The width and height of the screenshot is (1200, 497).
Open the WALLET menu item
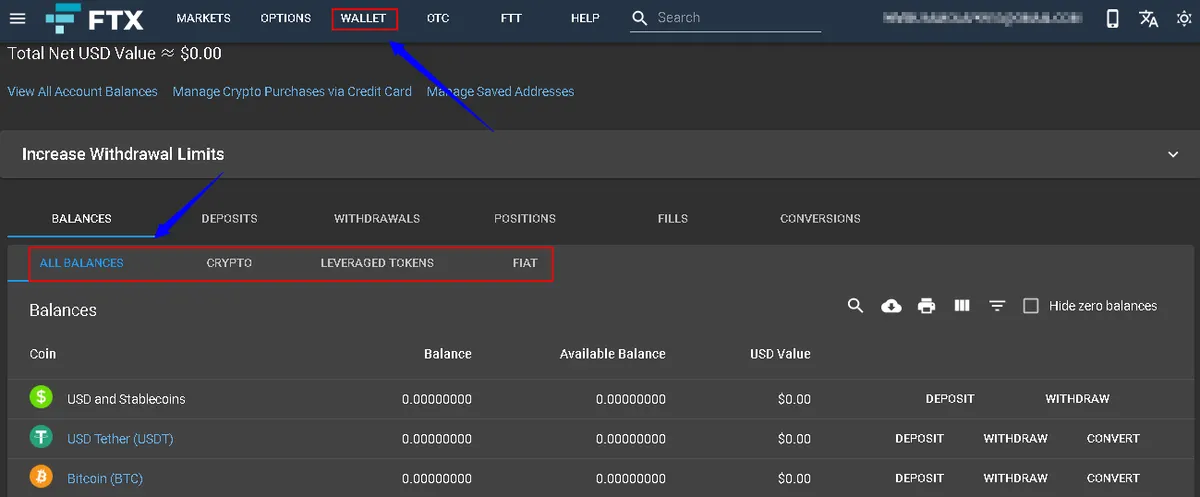pyautogui.click(x=363, y=18)
